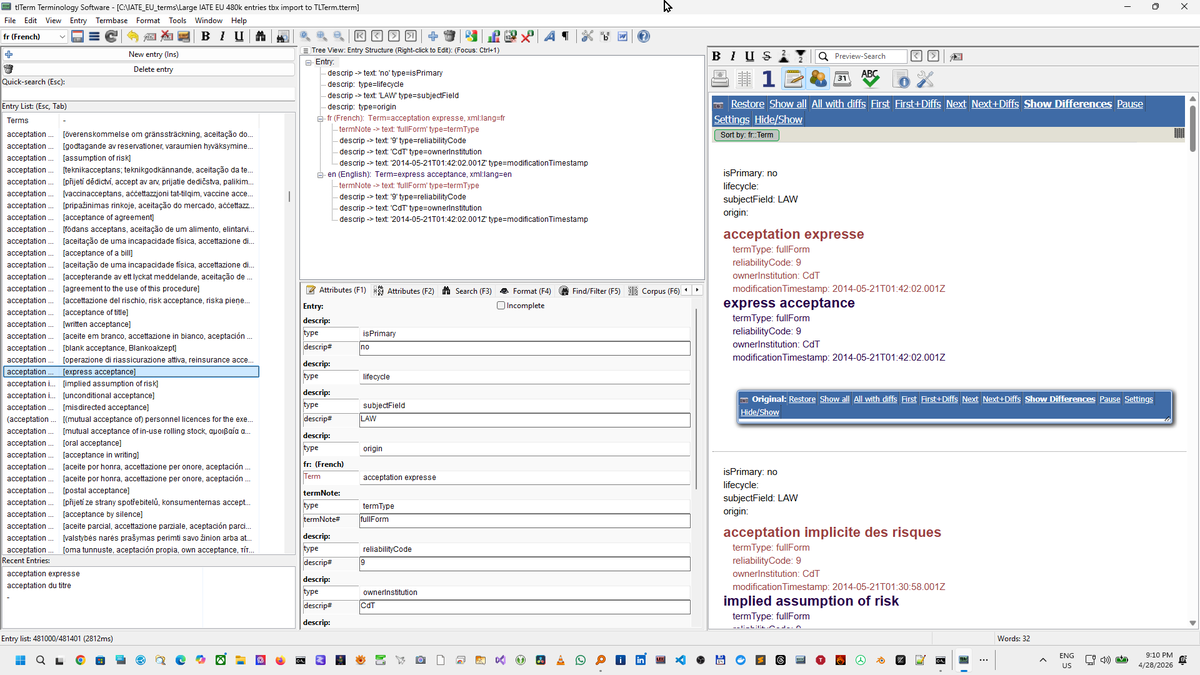1200x675 pixels.
Task: Click the Preview-Search input field
Action: [862, 56]
